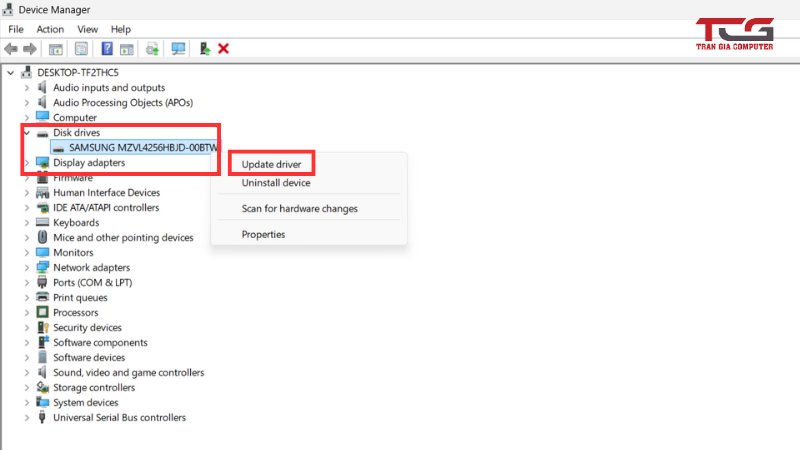Click the scan for hardware changes monitor icon
This screenshot has height=450, width=800.
[178, 48]
